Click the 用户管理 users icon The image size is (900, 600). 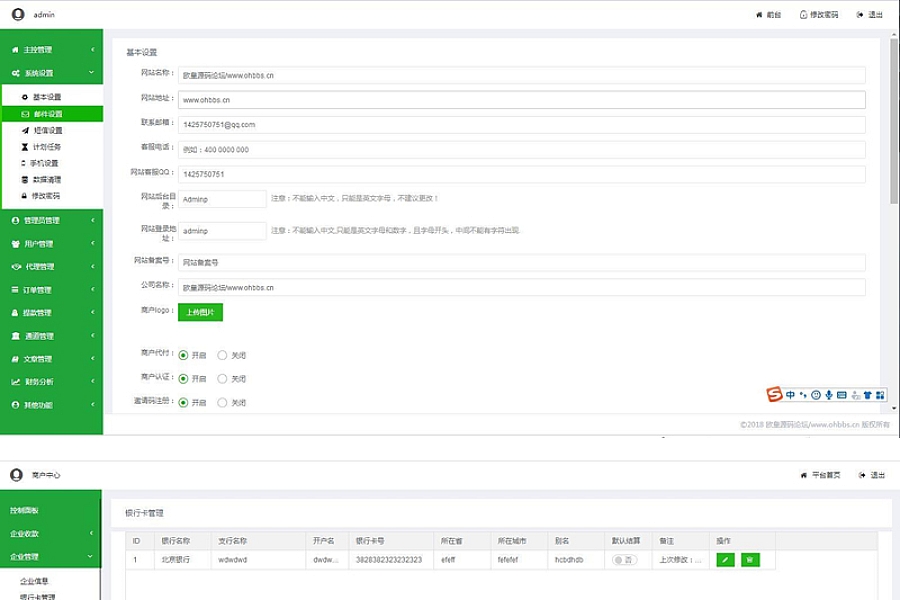point(16,244)
